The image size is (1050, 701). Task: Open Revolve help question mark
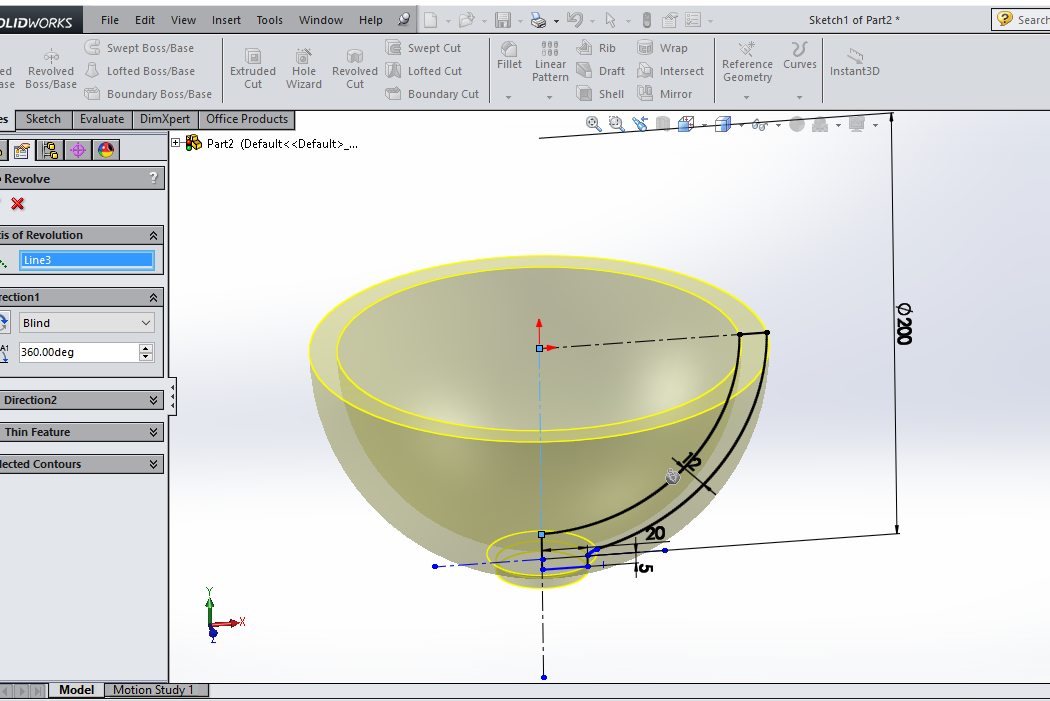[153, 177]
